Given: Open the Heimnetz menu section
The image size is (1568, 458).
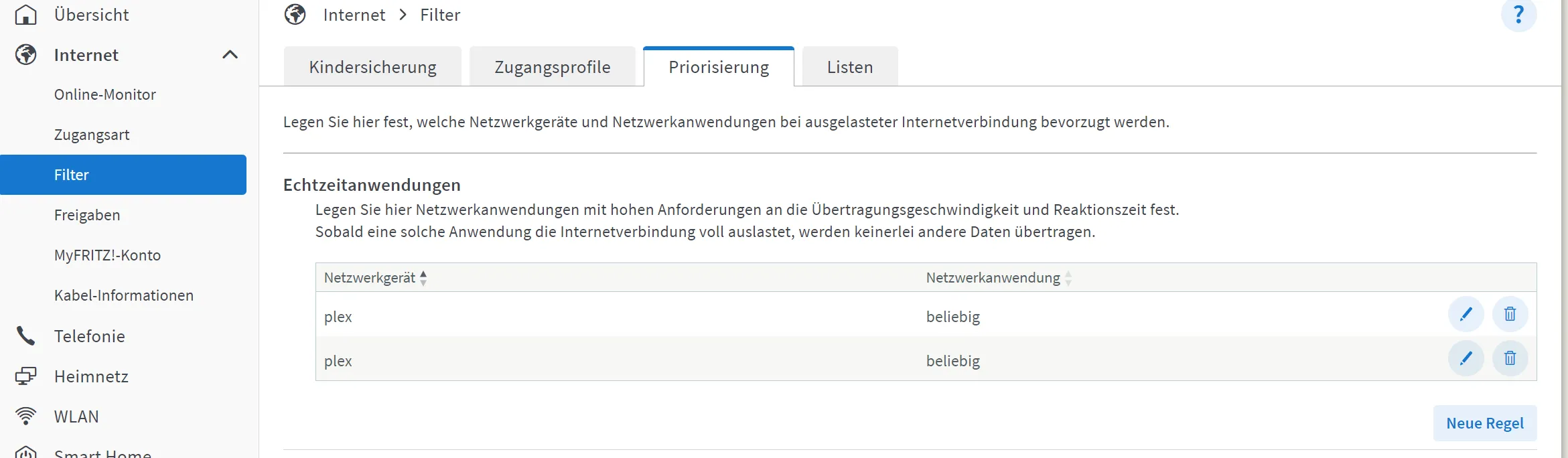Looking at the screenshot, I should click(x=91, y=376).
